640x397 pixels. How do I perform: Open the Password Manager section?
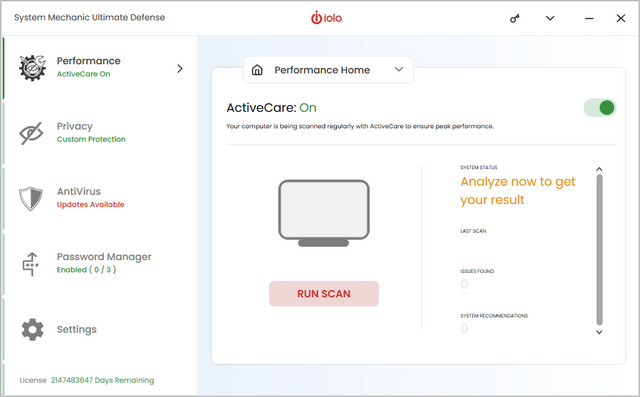[x=104, y=257]
